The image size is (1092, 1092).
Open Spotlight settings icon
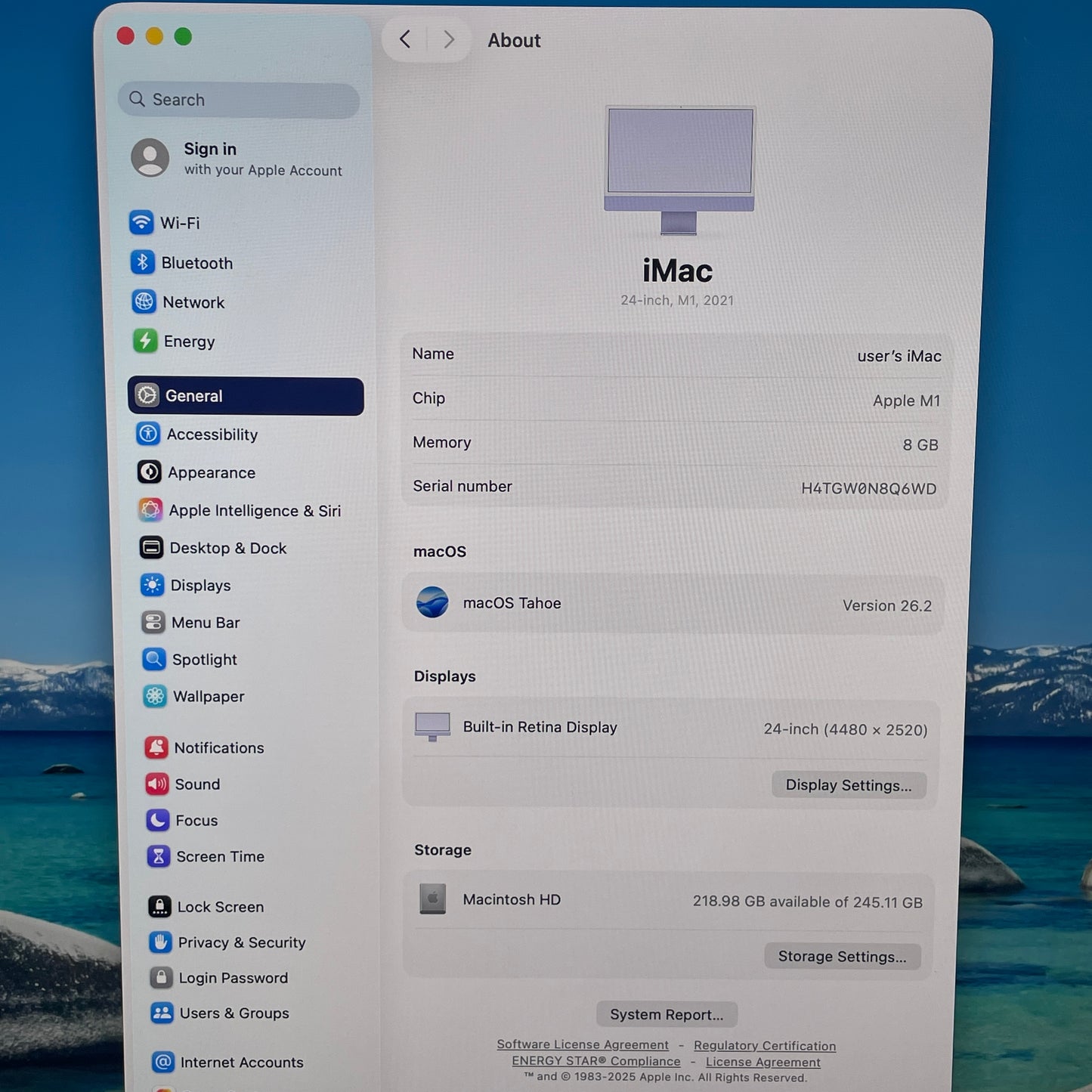[154, 659]
